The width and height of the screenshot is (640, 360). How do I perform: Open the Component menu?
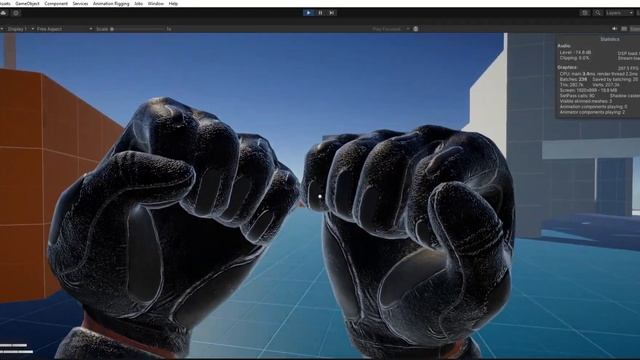point(56,3)
